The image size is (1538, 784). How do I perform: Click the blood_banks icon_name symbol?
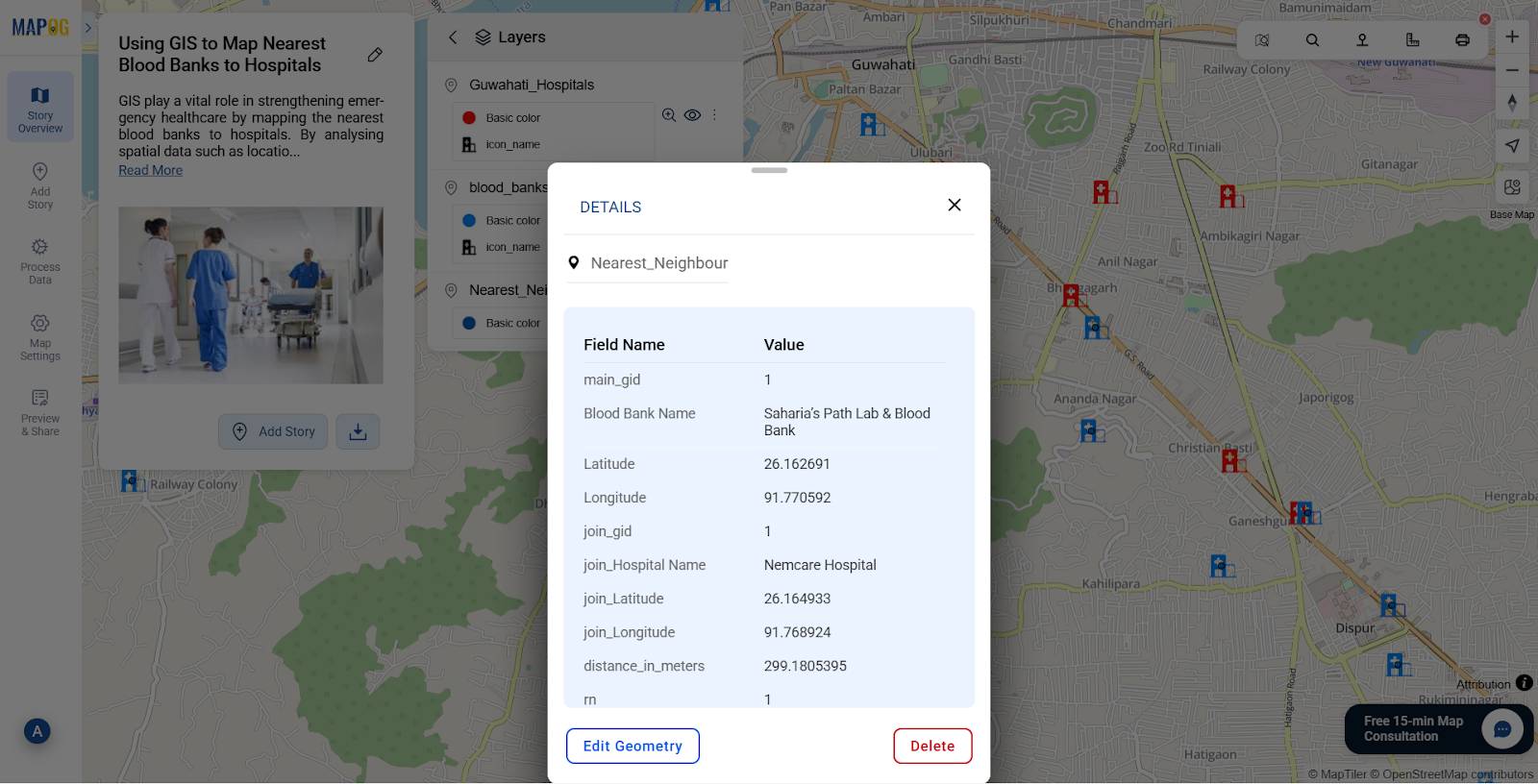coord(469,247)
